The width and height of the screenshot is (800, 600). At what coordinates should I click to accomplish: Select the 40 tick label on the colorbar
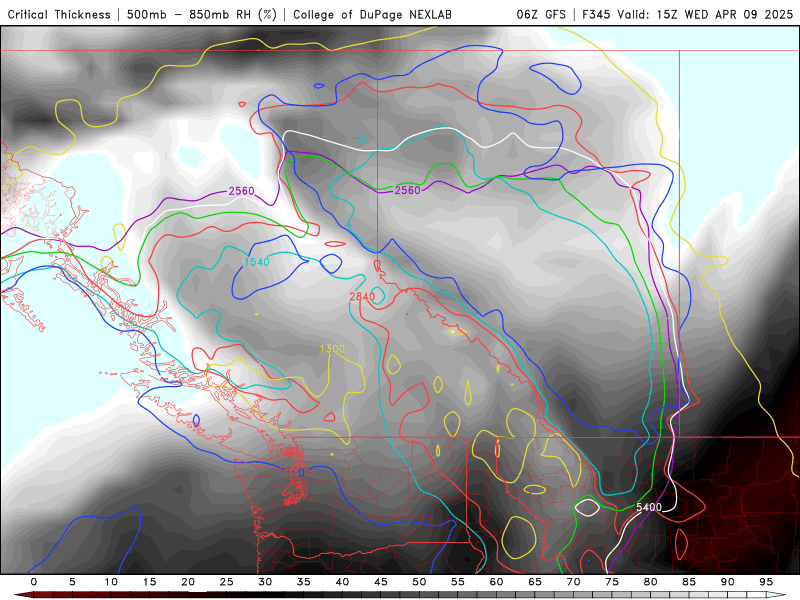(342, 582)
